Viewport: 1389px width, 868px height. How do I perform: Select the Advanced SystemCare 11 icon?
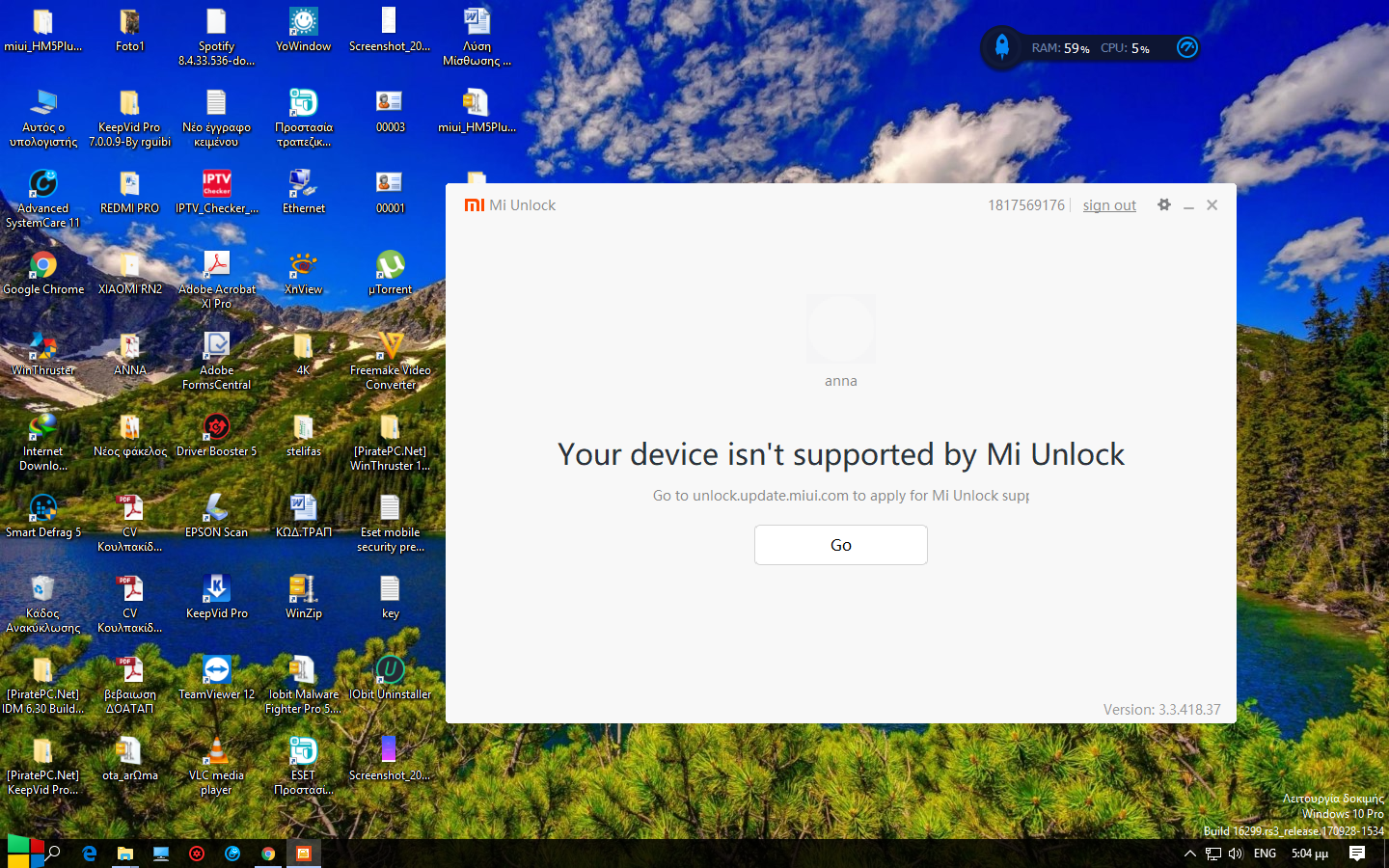pyautogui.click(x=43, y=199)
